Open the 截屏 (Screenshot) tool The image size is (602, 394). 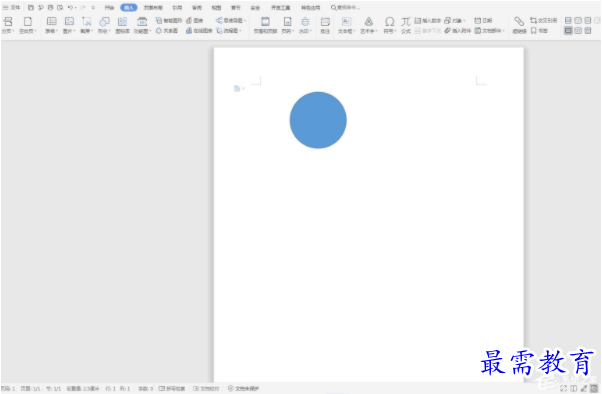point(87,25)
